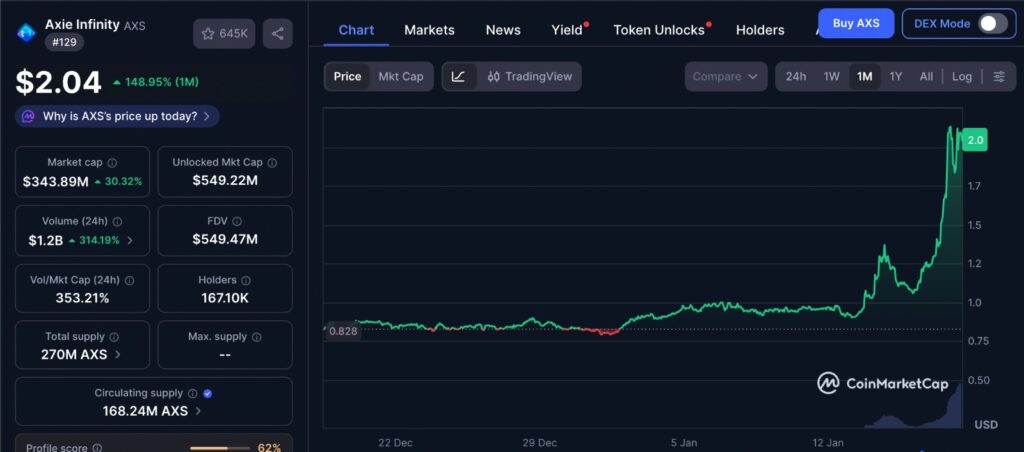This screenshot has height=452, width=1024.
Task: Set chart range to 1M
Action: click(865, 76)
